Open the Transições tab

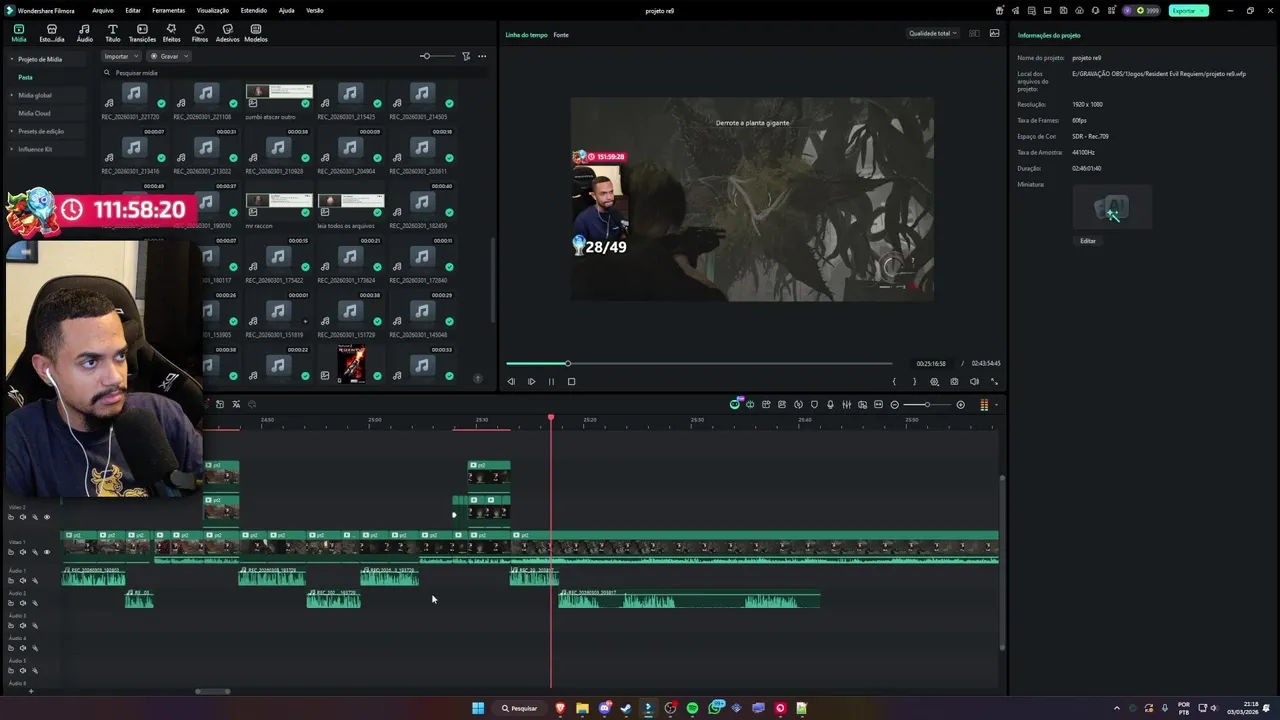[142, 33]
